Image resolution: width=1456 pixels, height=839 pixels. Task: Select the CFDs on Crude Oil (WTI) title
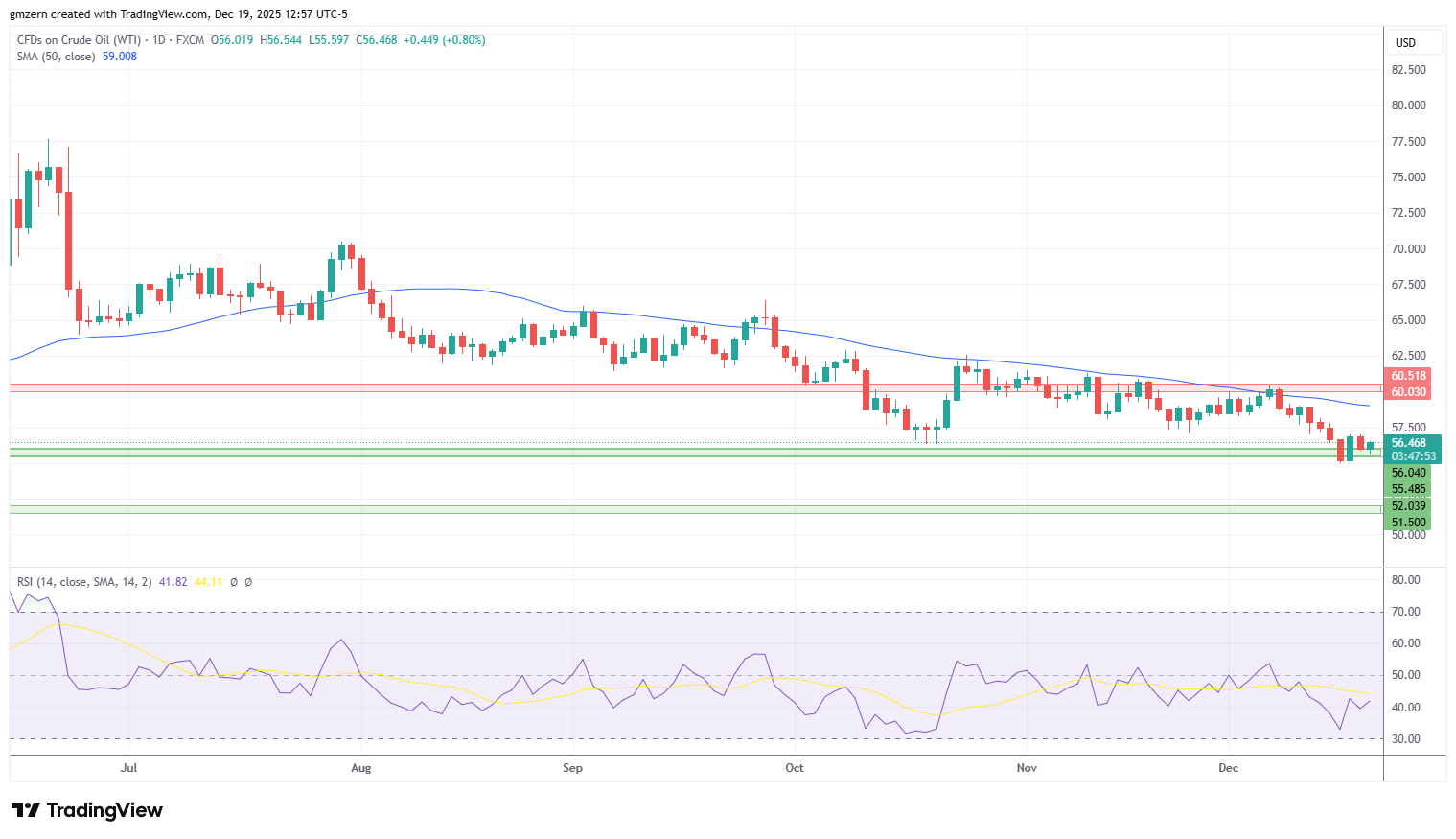click(78, 40)
